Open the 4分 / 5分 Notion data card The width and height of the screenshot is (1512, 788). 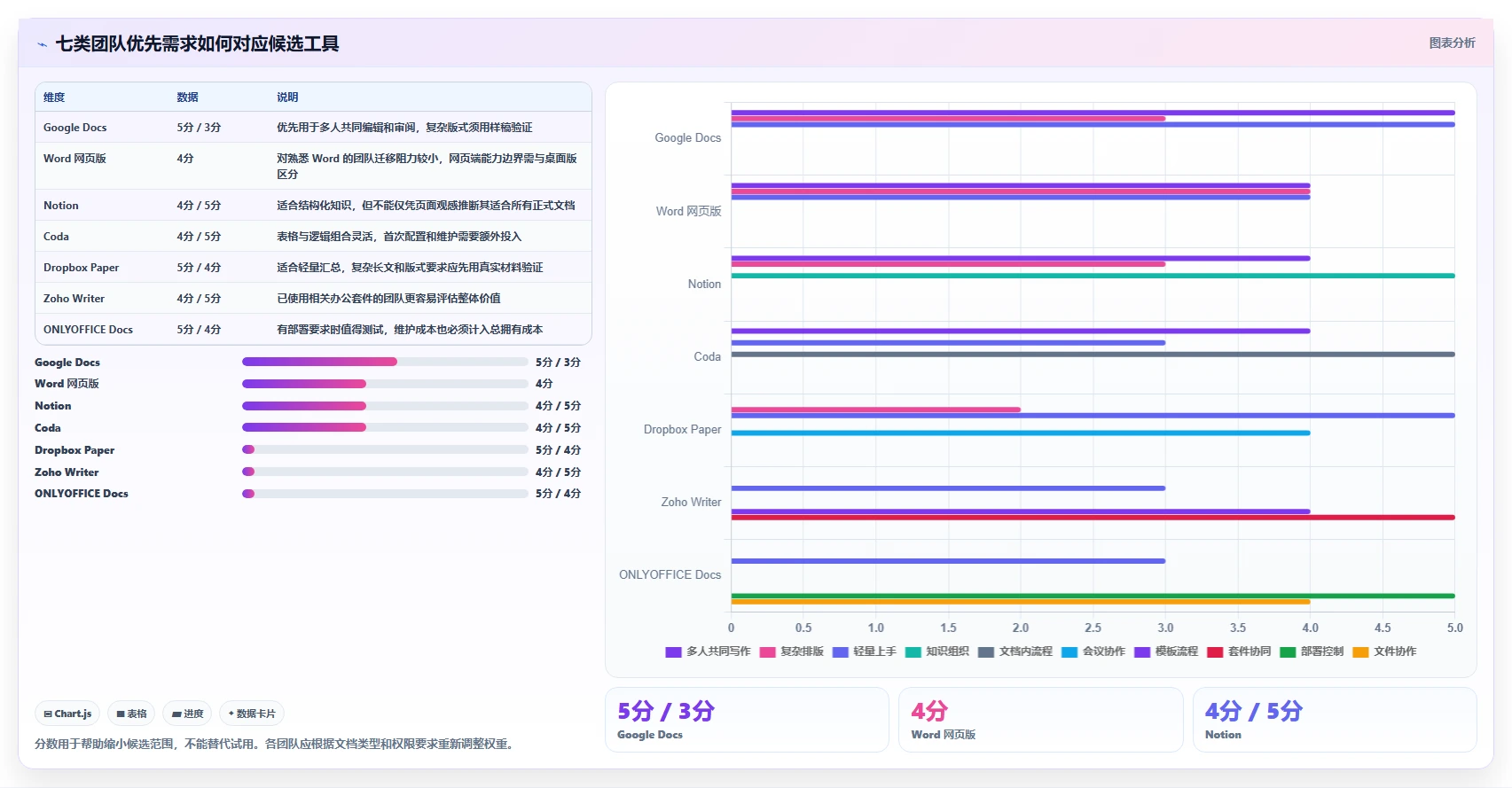click(x=1335, y=720)
